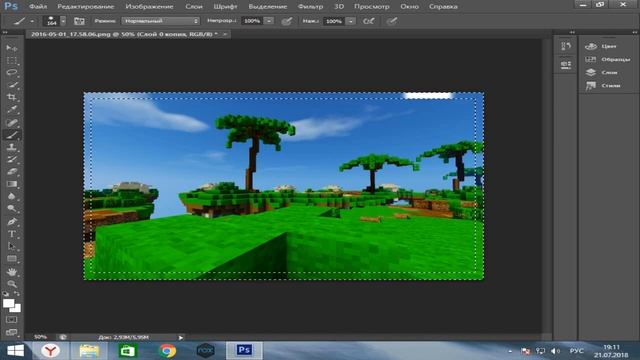Viewport: 640px width, 360px height.
Task: Expand the collapsed icon panel dock
Action: pyautogui.click(x=572, y=32)
